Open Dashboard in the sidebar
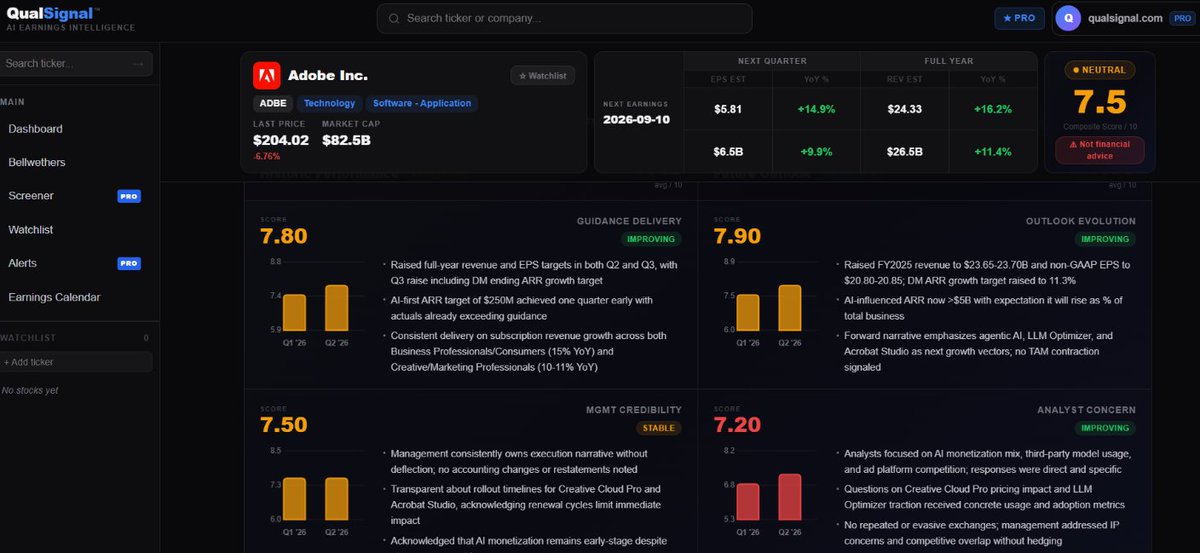Image resolution: width=1200 pixels, height=553 pixels. (35, 129)
